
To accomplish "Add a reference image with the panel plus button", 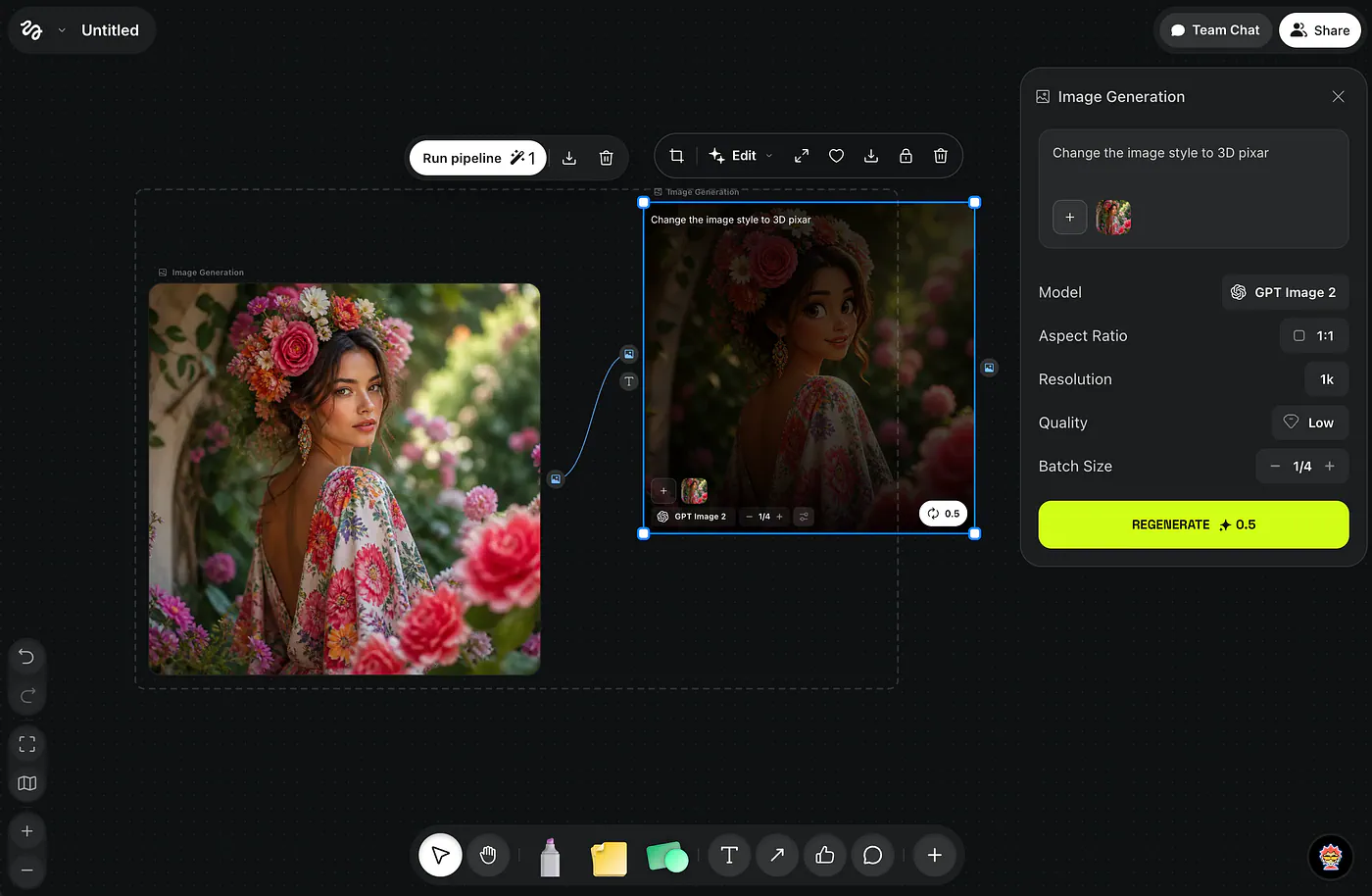I will pyautogui.click(x=1070, y=217).
